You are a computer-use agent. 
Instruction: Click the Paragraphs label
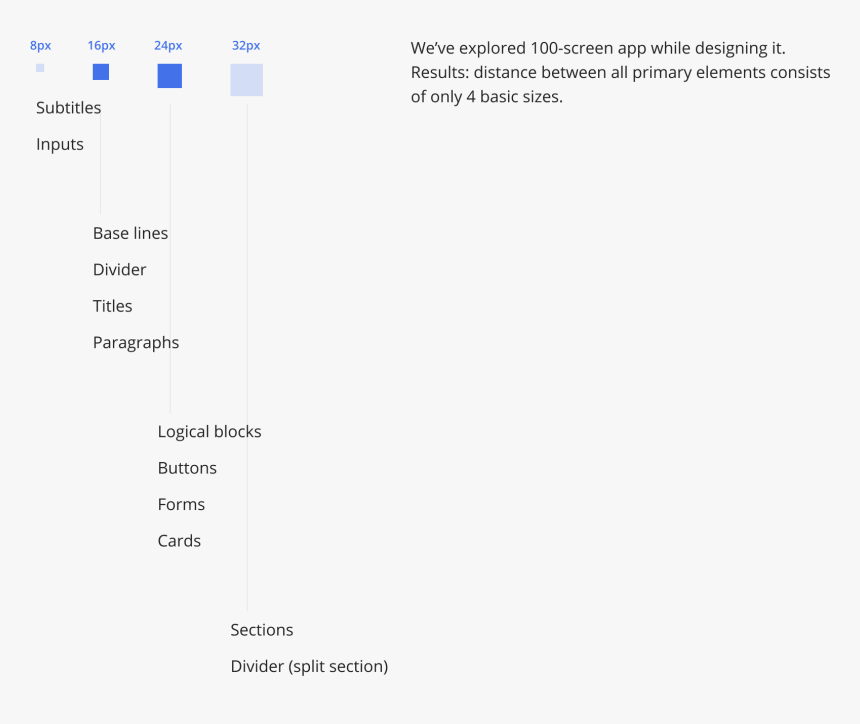(x=136, y=342)
